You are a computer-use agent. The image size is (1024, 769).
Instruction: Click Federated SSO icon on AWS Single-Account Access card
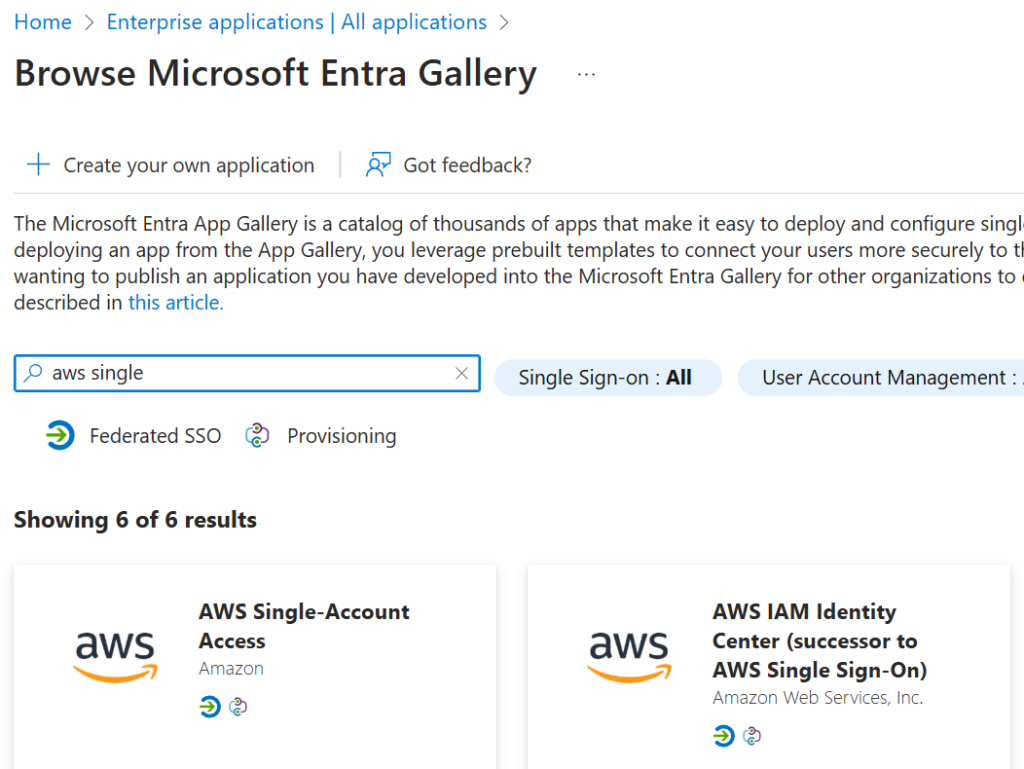coord(210,706)
